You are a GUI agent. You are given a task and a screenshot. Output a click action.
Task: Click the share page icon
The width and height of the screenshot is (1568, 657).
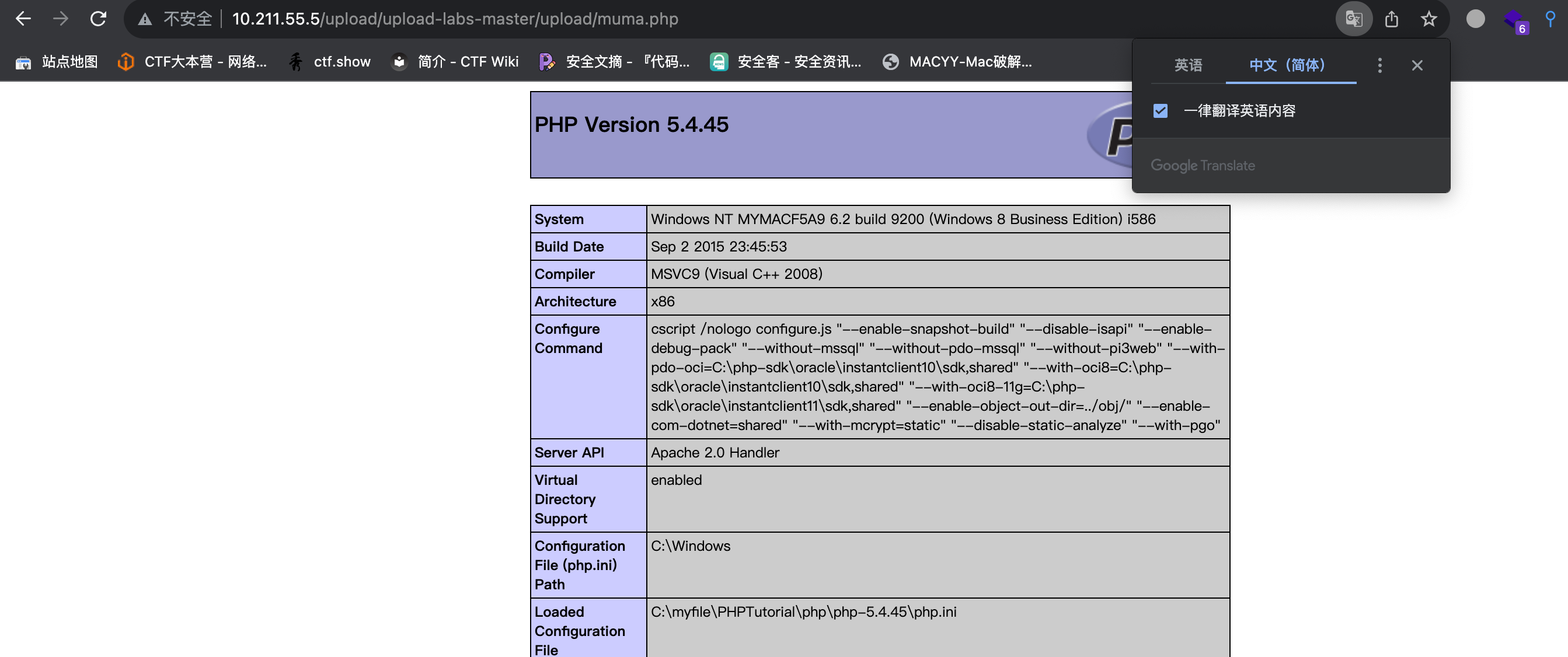click(x=1392, y=19)
